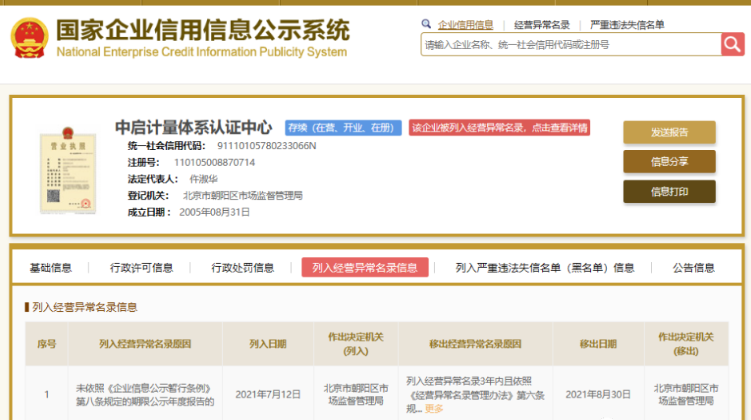The width and height of the screenshot is (751, 420).
Task: Focus the enterprise name search input
Action: 571,45
